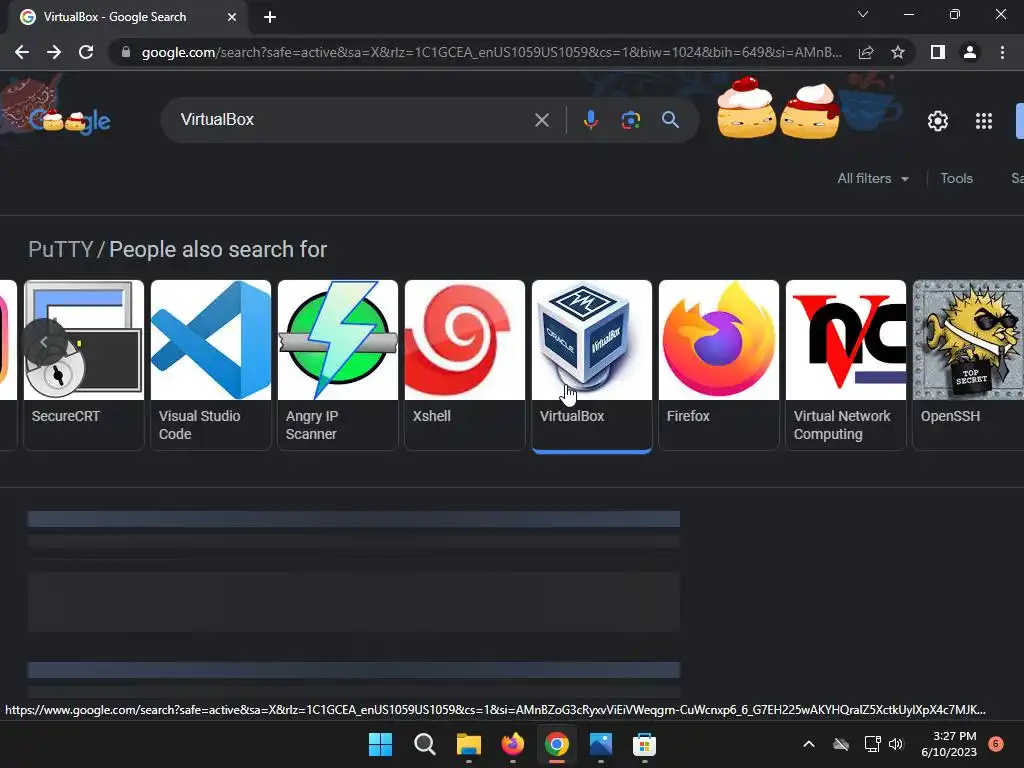Click the Chrome taskbar icon
Viewport: 1024px width, 768px height.
pos(556,744)
